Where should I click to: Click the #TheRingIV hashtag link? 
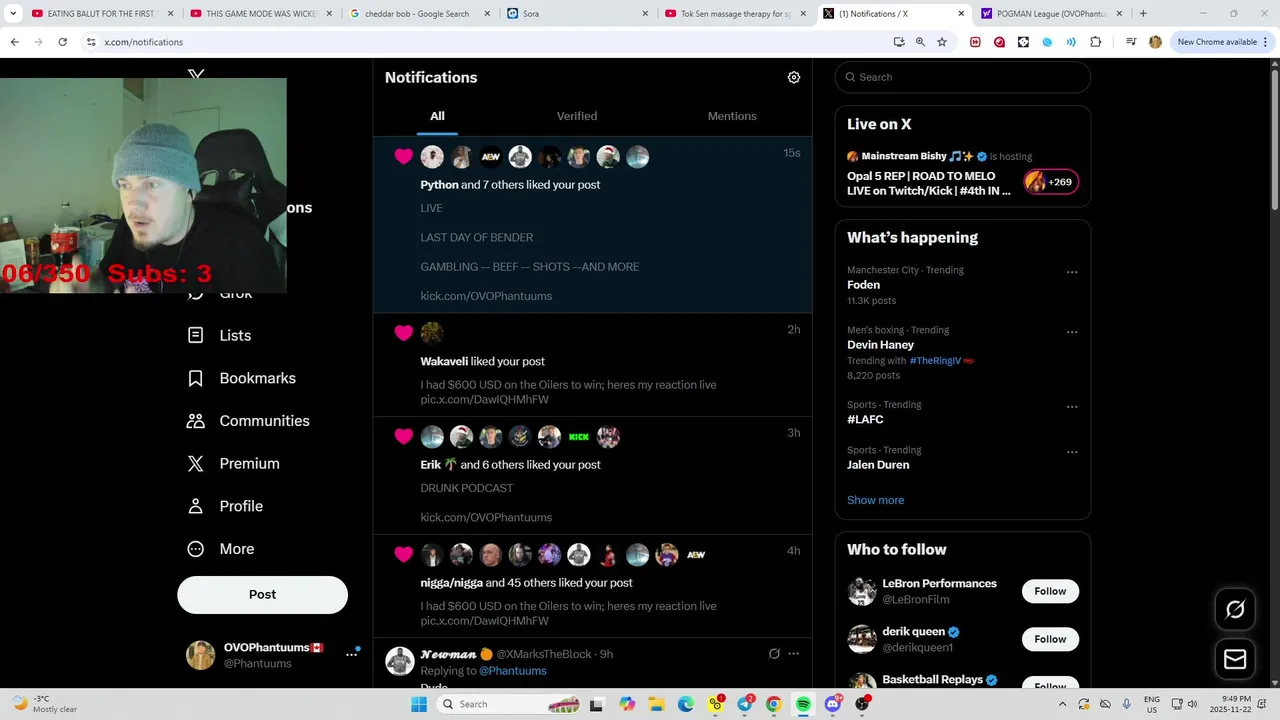click(935, 360)
